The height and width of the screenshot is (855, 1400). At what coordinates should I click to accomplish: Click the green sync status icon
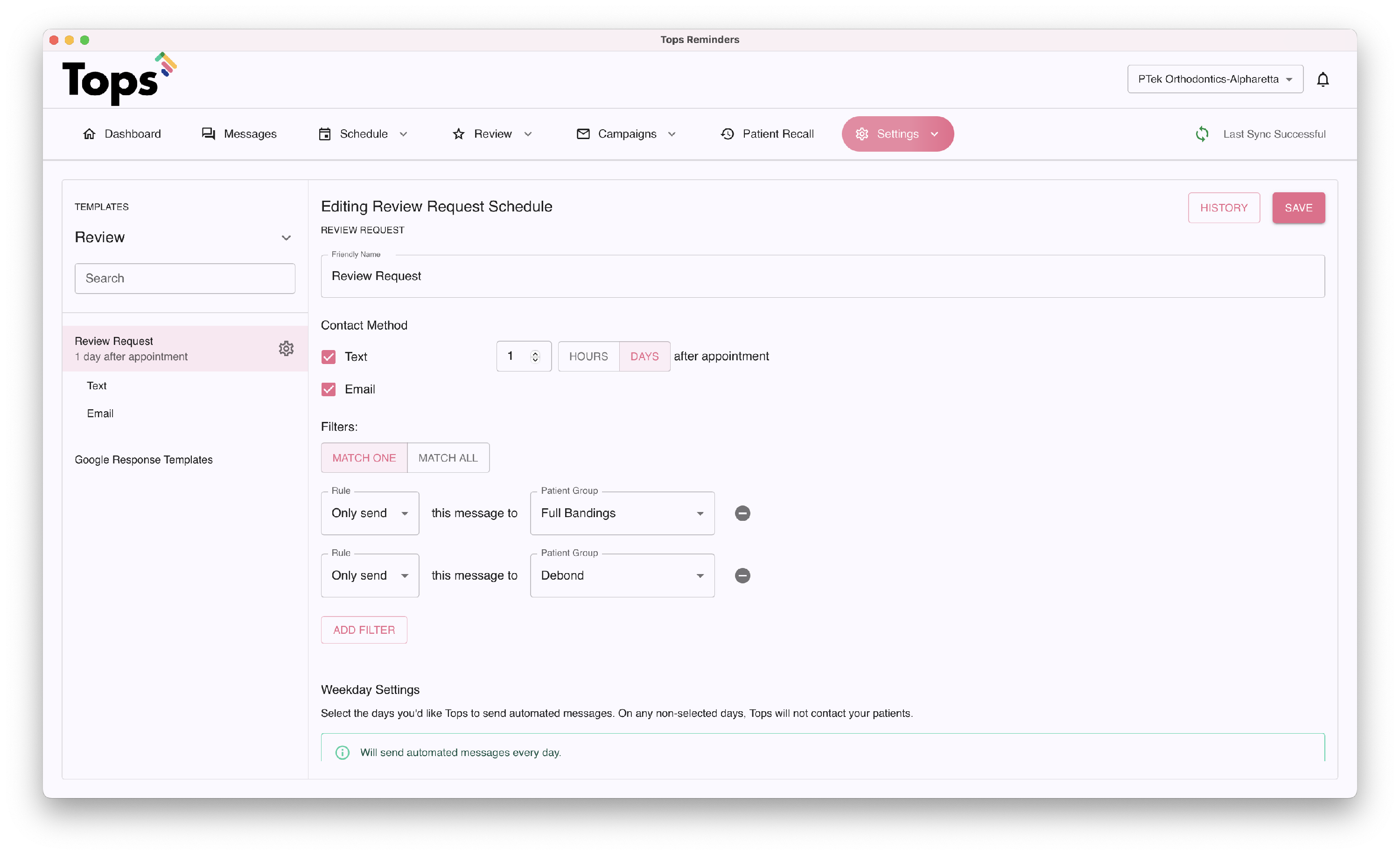coord(1202,134)
